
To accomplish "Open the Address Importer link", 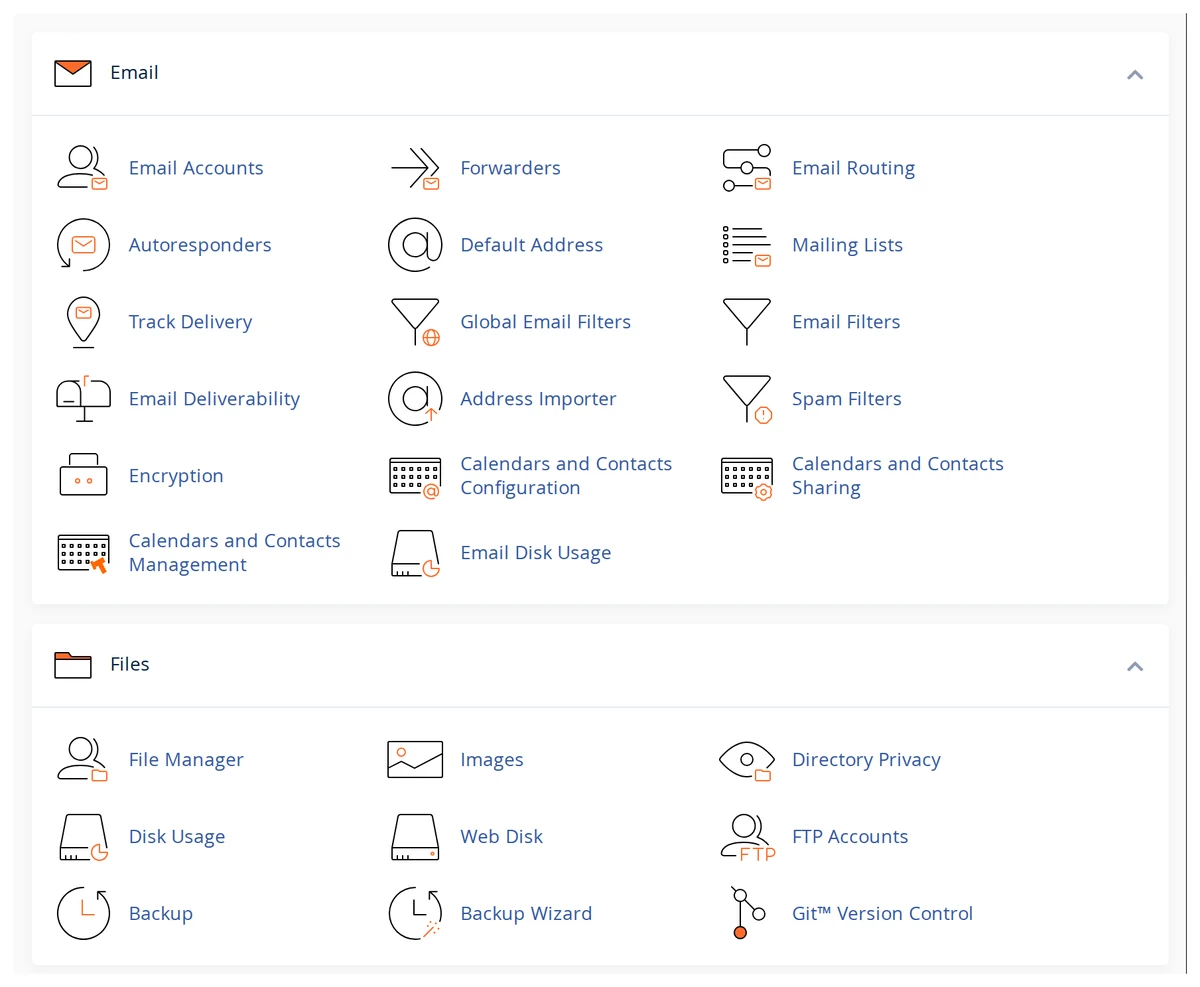I will pyautogui.click(x=538, y=399).
